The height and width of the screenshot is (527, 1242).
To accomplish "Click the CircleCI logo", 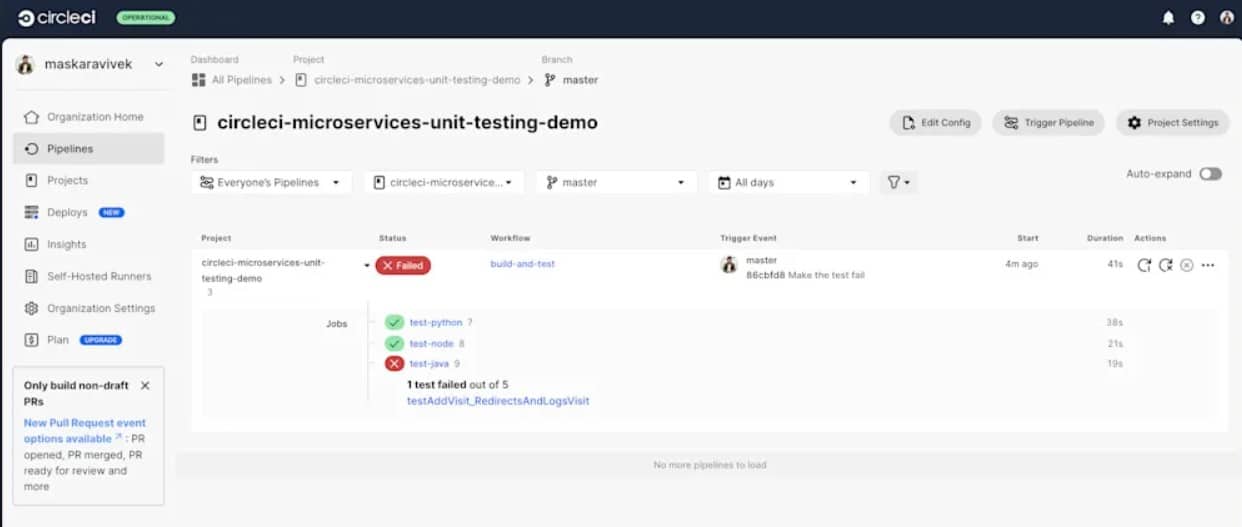I will [x=58, y=17].
